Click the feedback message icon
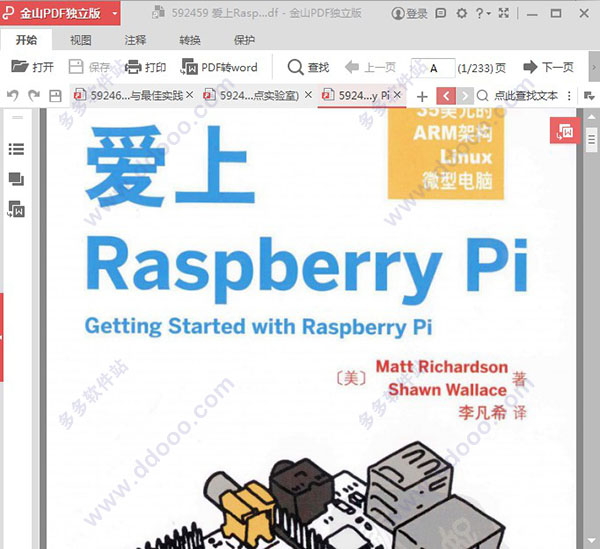This screenshot has width=600, height=549. point(441,13)
